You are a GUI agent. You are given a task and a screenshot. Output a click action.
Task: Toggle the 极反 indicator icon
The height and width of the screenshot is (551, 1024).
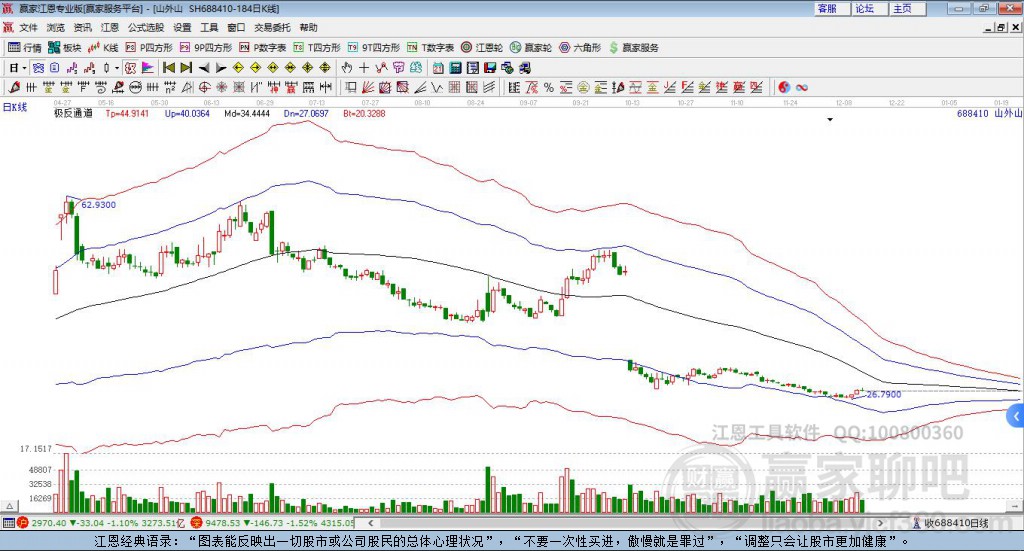pos(131,68)
